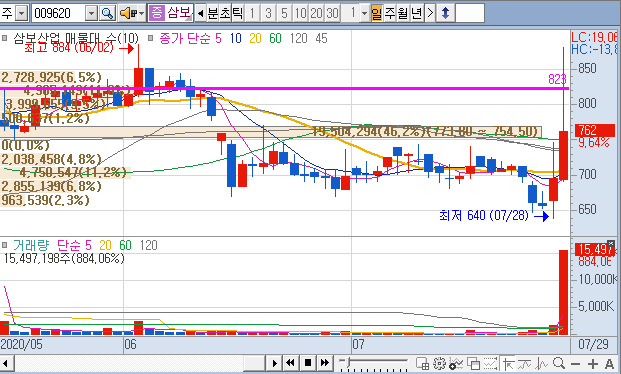Click the dashed-box chart range icon
Screen dimensions: 621x374
pyautogui.click(x=490, y=363)
